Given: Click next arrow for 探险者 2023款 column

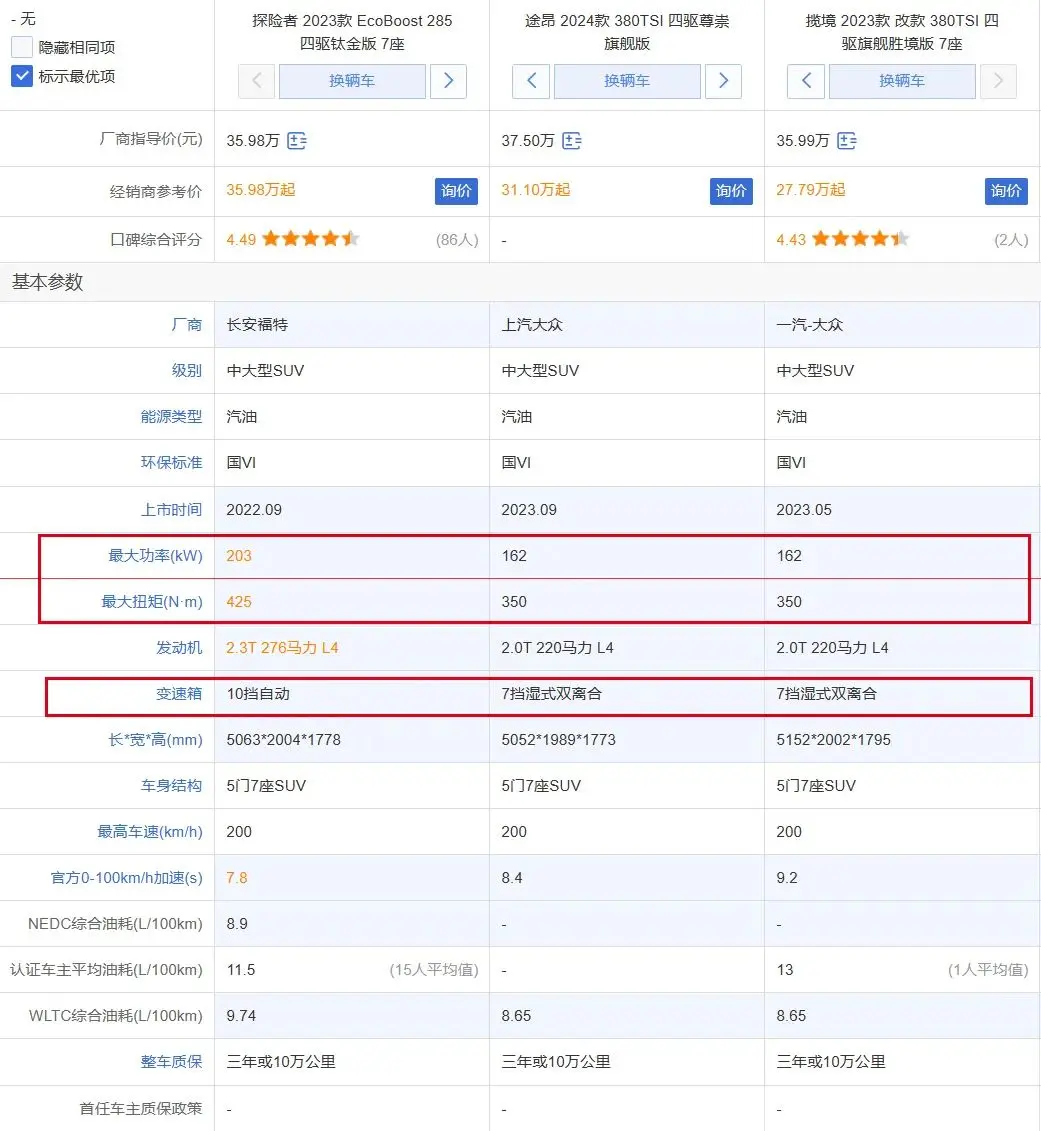Looking at the screenshot, I should tap(448, 81).
